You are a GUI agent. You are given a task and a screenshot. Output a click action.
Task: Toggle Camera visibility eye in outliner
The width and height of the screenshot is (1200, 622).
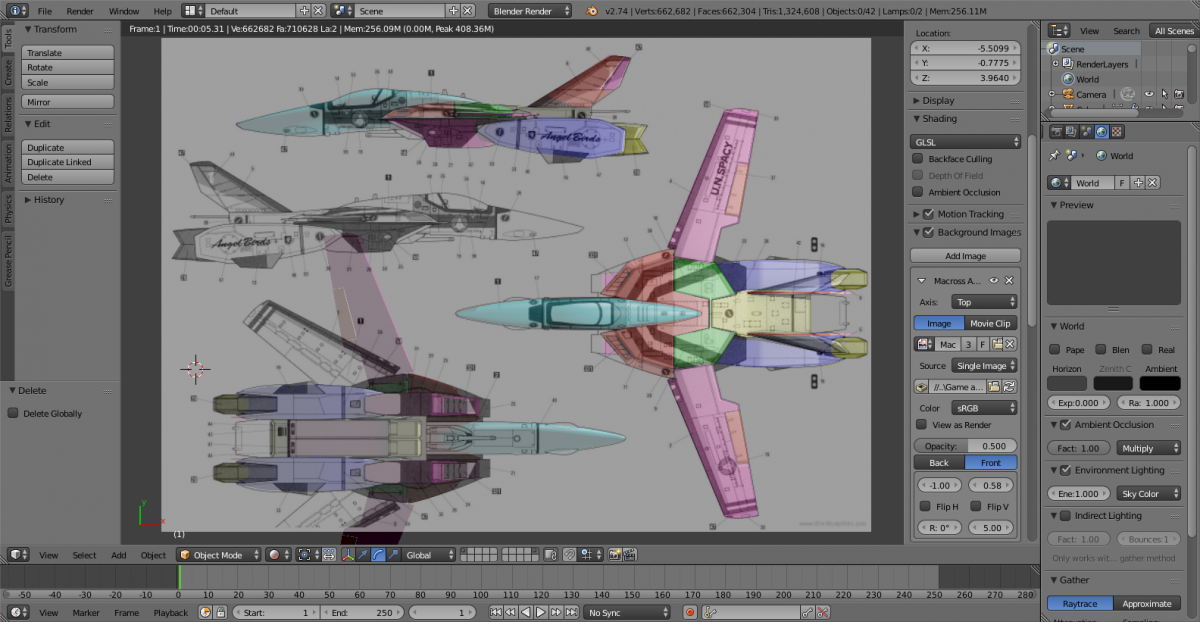click(1149, 94)
